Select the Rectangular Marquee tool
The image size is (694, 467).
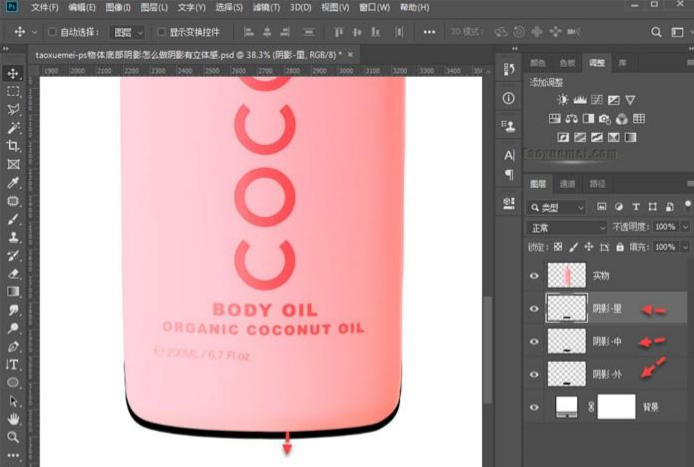tap(13, 92)
